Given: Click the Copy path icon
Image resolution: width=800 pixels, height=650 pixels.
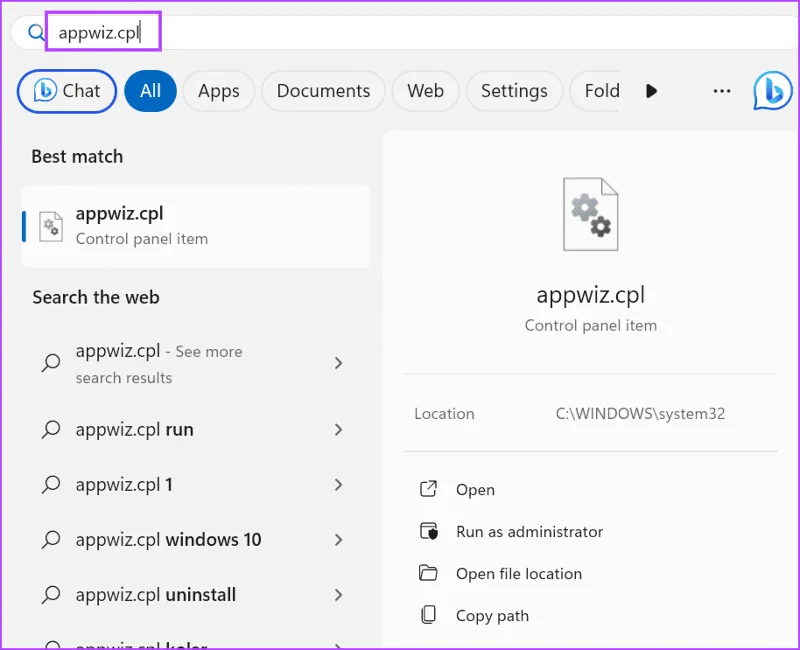Looking at the screenshot, I should [x=428, y=615].
